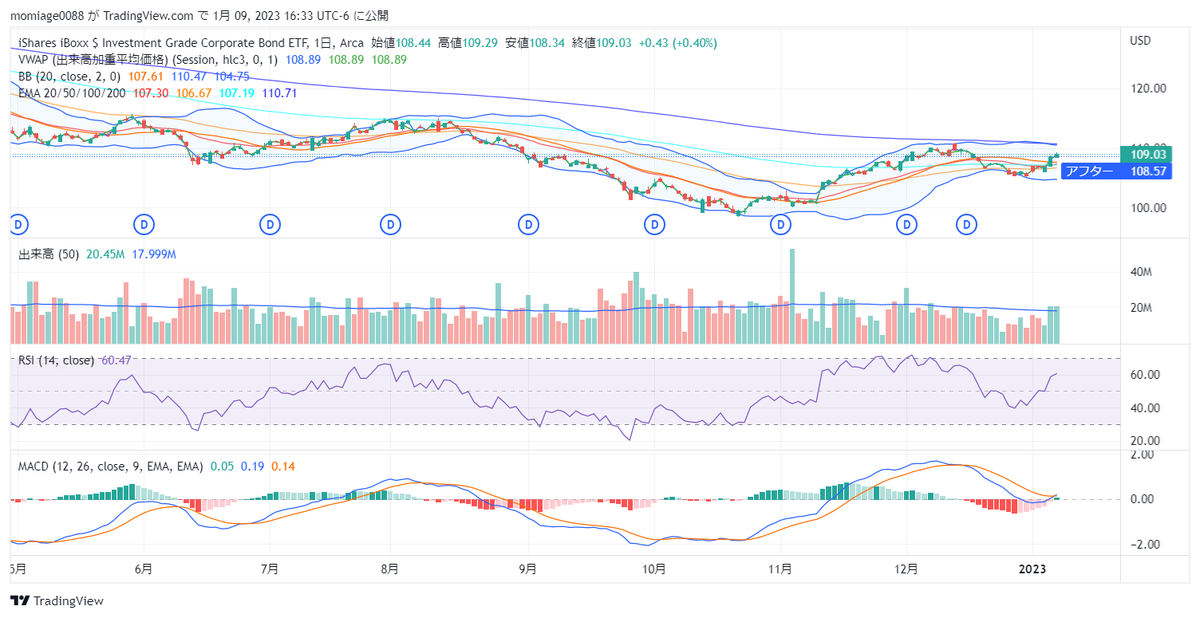This screenshot has width=1200, height=618.
Task: Click the 20.00 RSI axis value
Action: [x=1145, y=440]
